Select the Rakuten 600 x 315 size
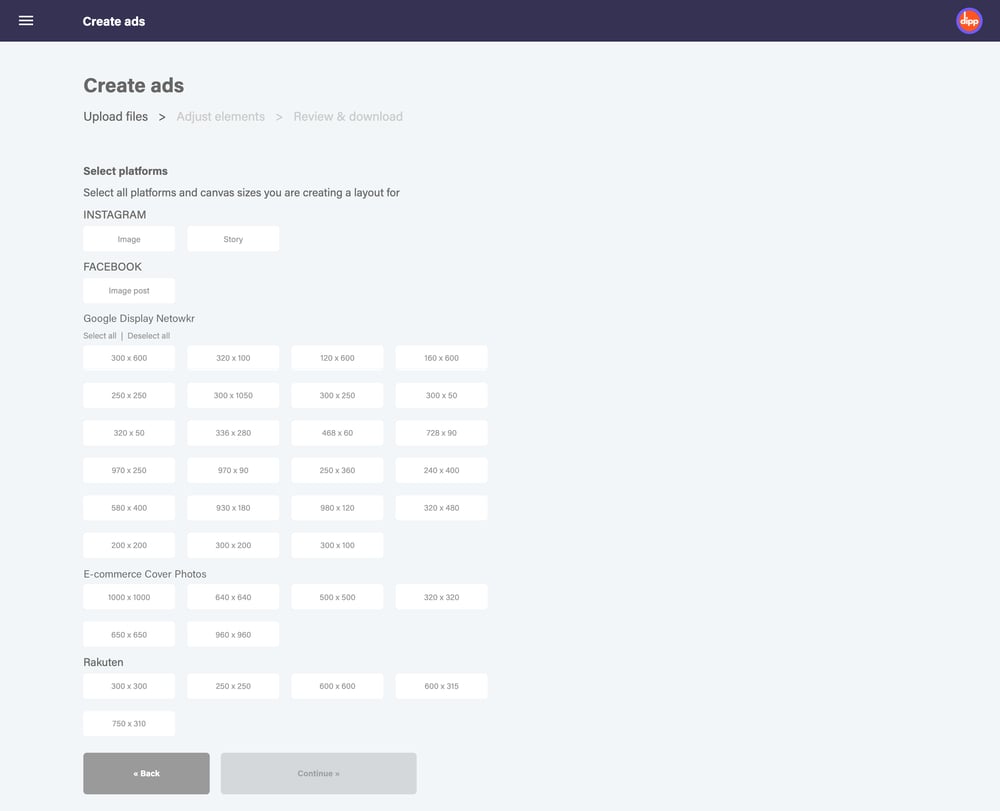This screenshot has height=811, width=1000. pyautogui.click(x=441, y=686)
